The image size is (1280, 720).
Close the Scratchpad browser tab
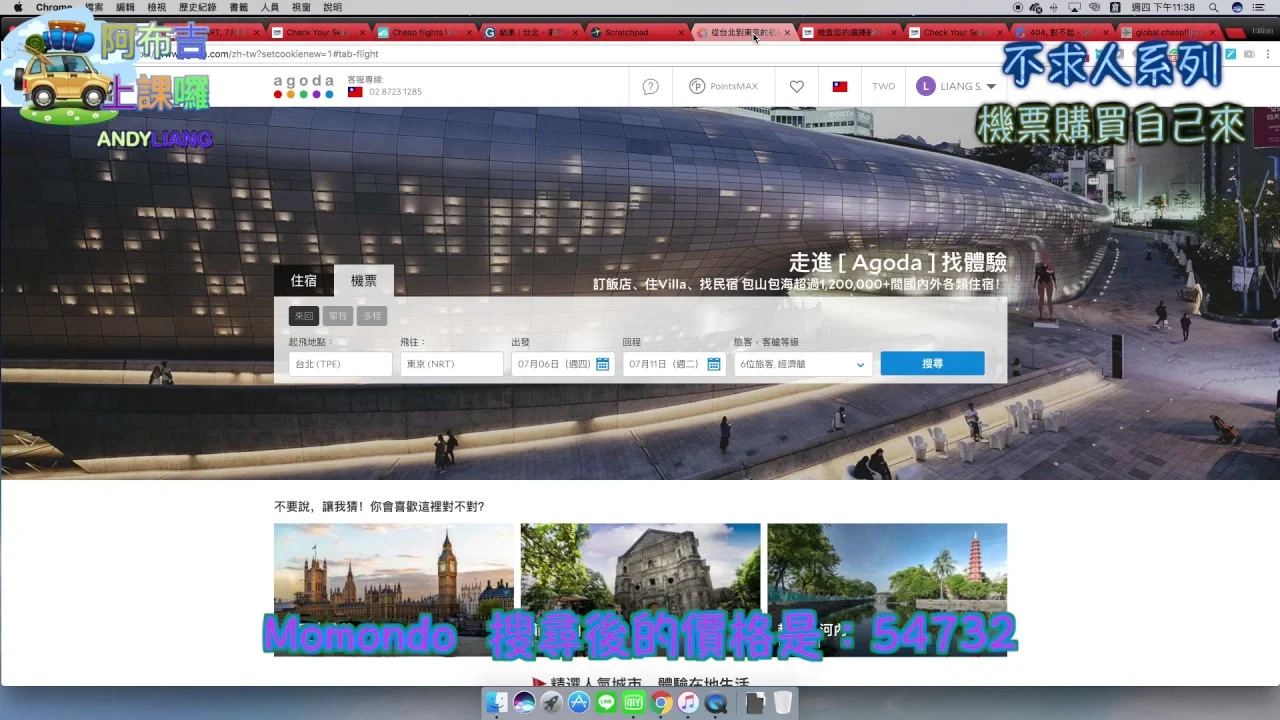(681, 33)
